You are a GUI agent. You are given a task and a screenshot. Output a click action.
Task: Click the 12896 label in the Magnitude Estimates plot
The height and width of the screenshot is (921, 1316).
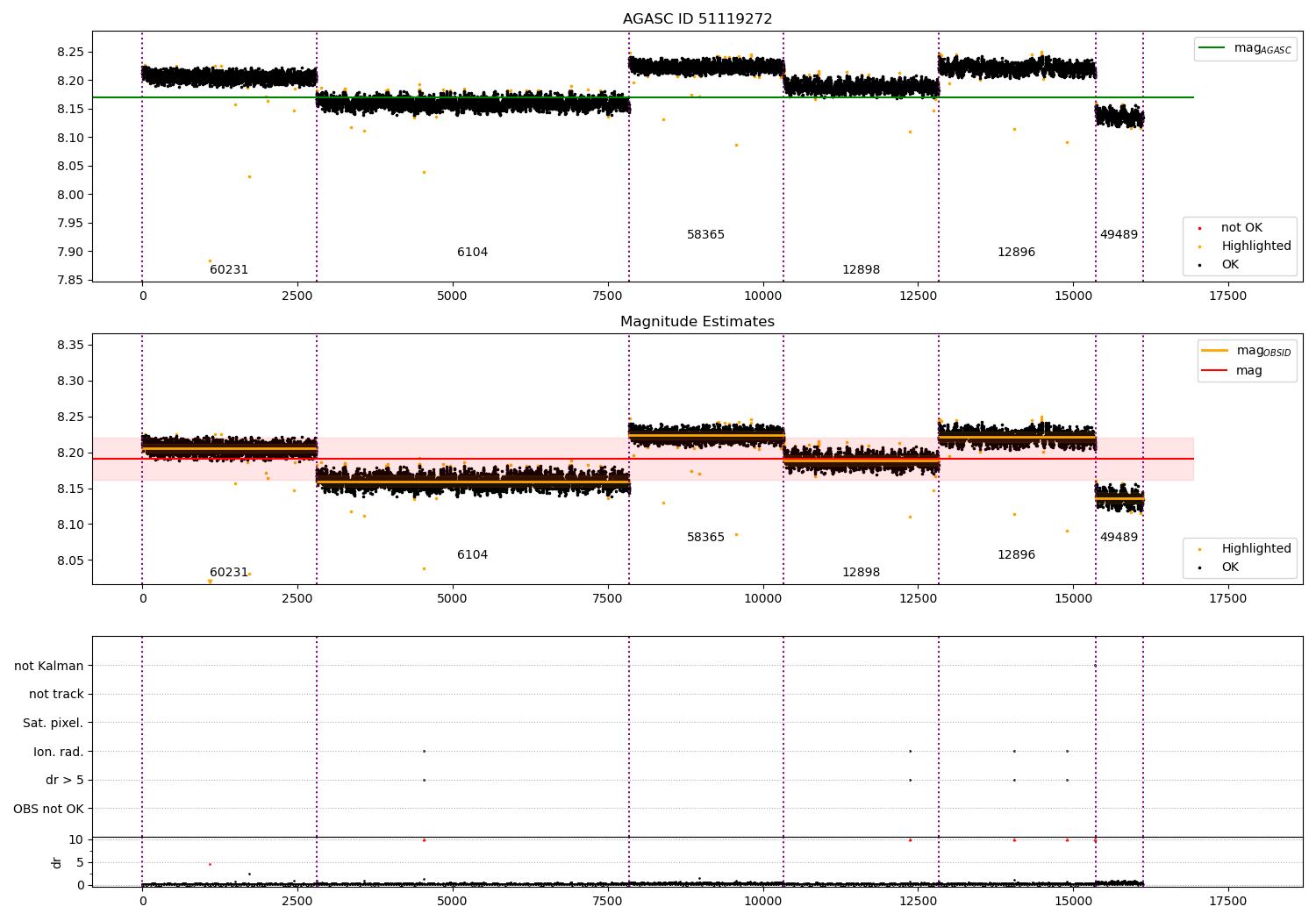coord(1016,555)
